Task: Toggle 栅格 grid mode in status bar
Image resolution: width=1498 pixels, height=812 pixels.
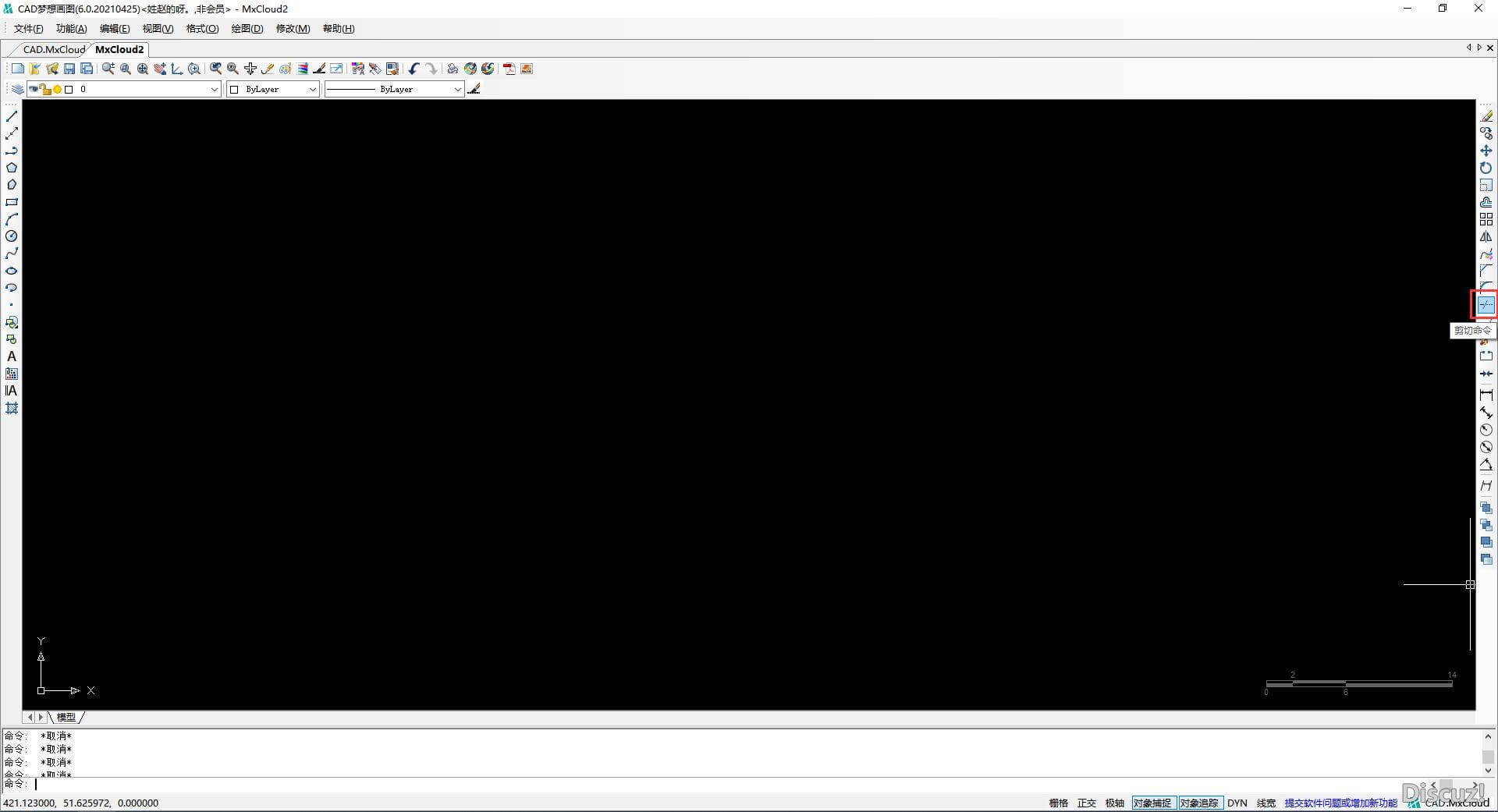Action: click(x=1059, y=803)
